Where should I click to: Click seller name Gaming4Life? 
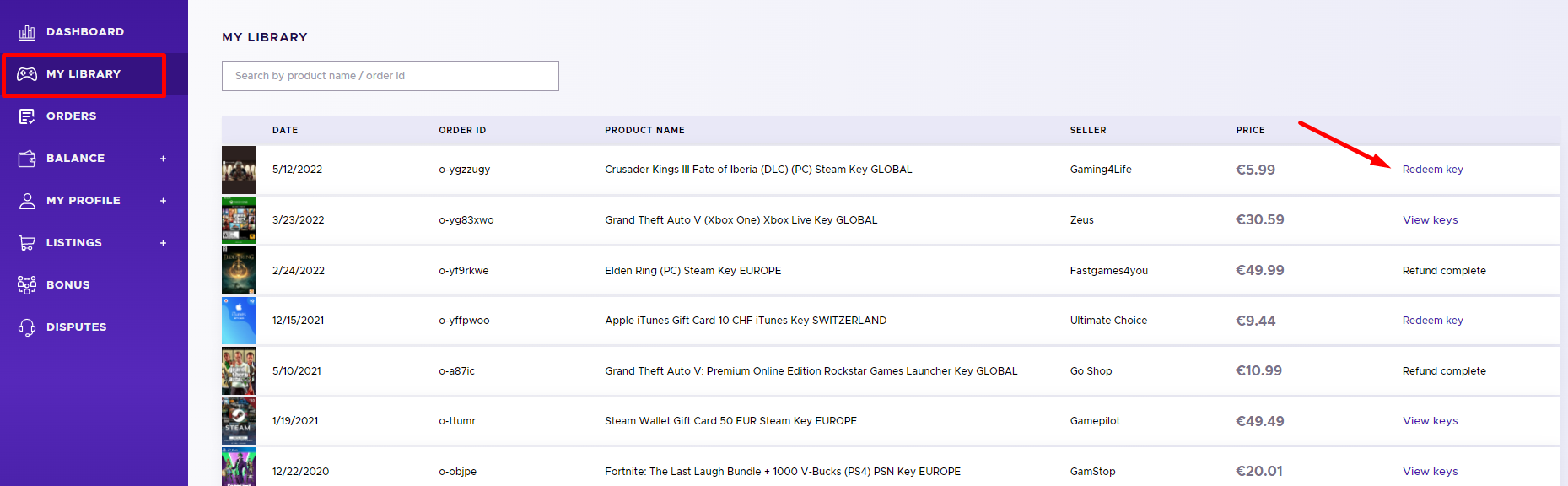click(1101, 170)
